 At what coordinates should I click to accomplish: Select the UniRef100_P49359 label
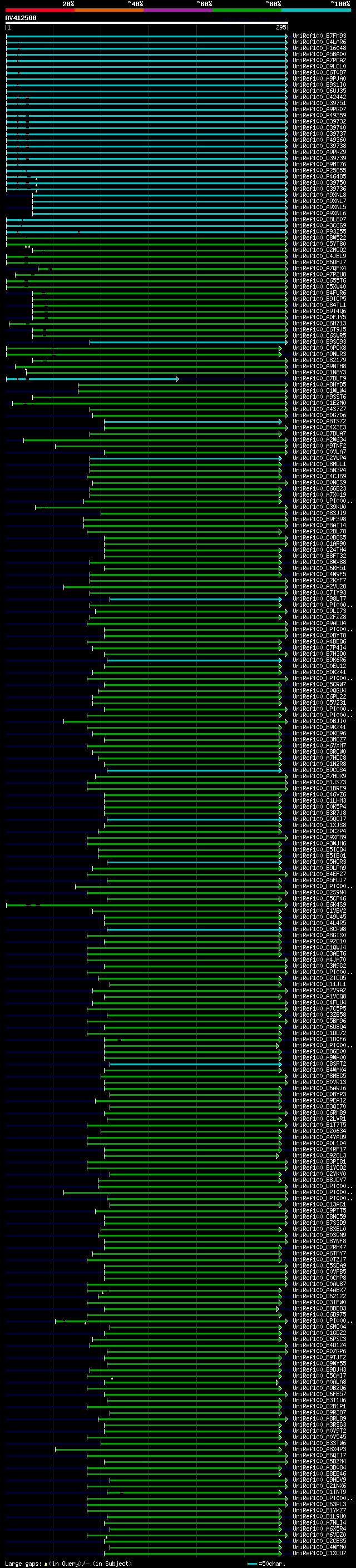tap(319, 115)
